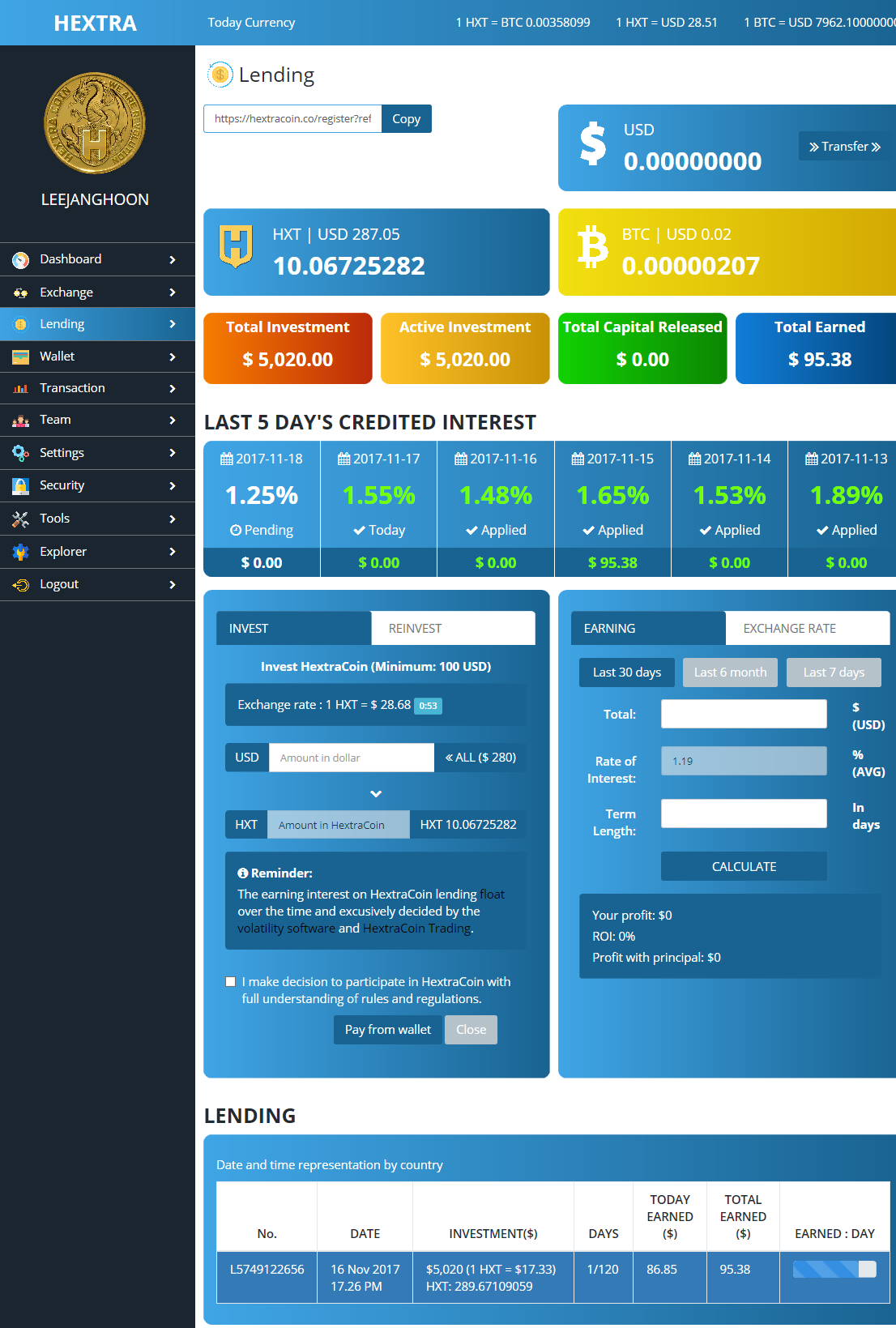
Task: Click the referral URL input field
Action: click(292, 119)
